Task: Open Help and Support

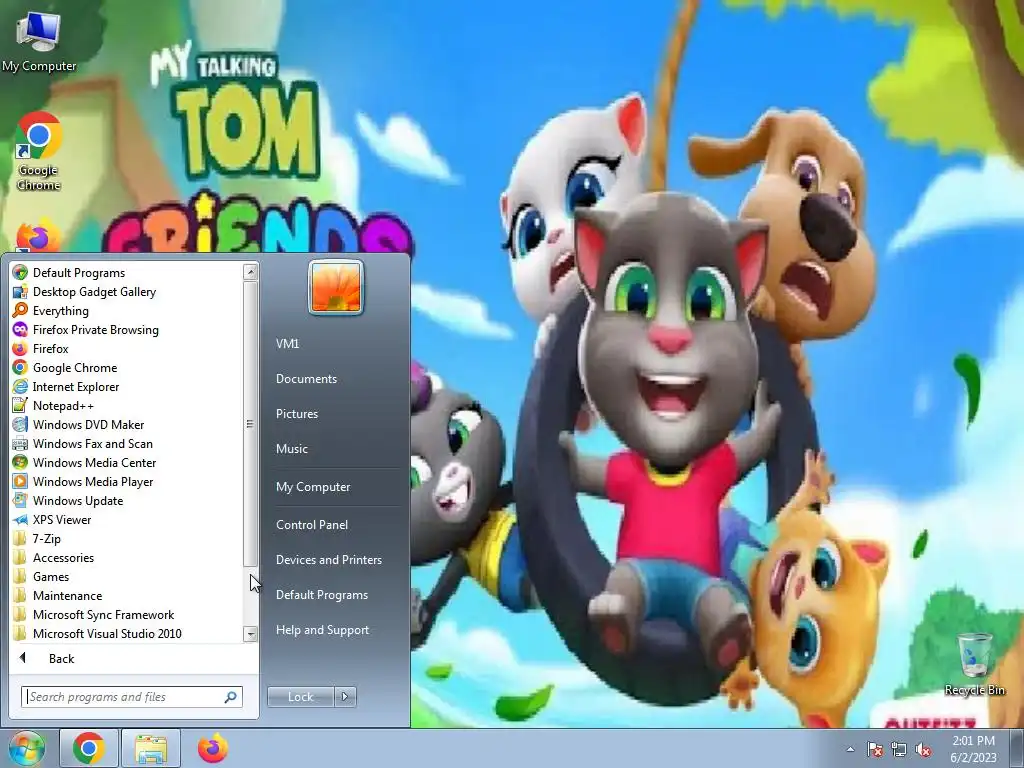Action: pos(322,630)
